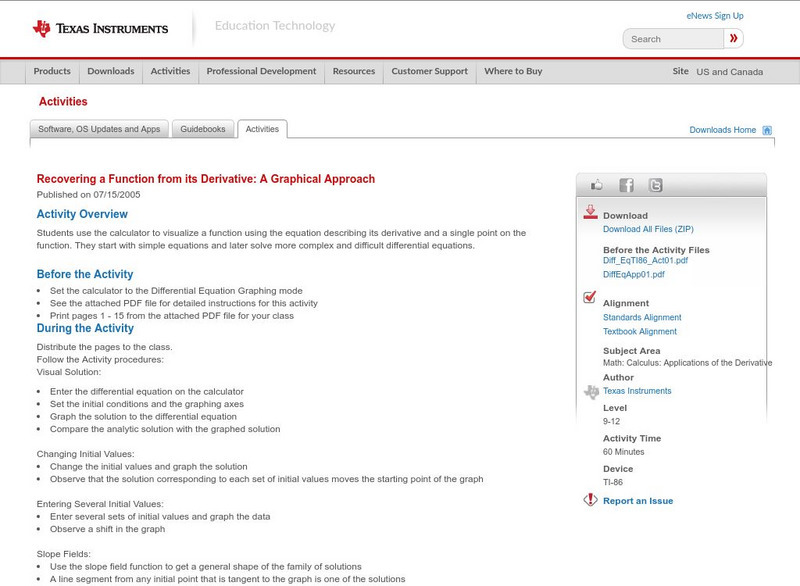Click the Texas Instruments author icon
Viewport: 800px width, 586px height.
[591, 392]
